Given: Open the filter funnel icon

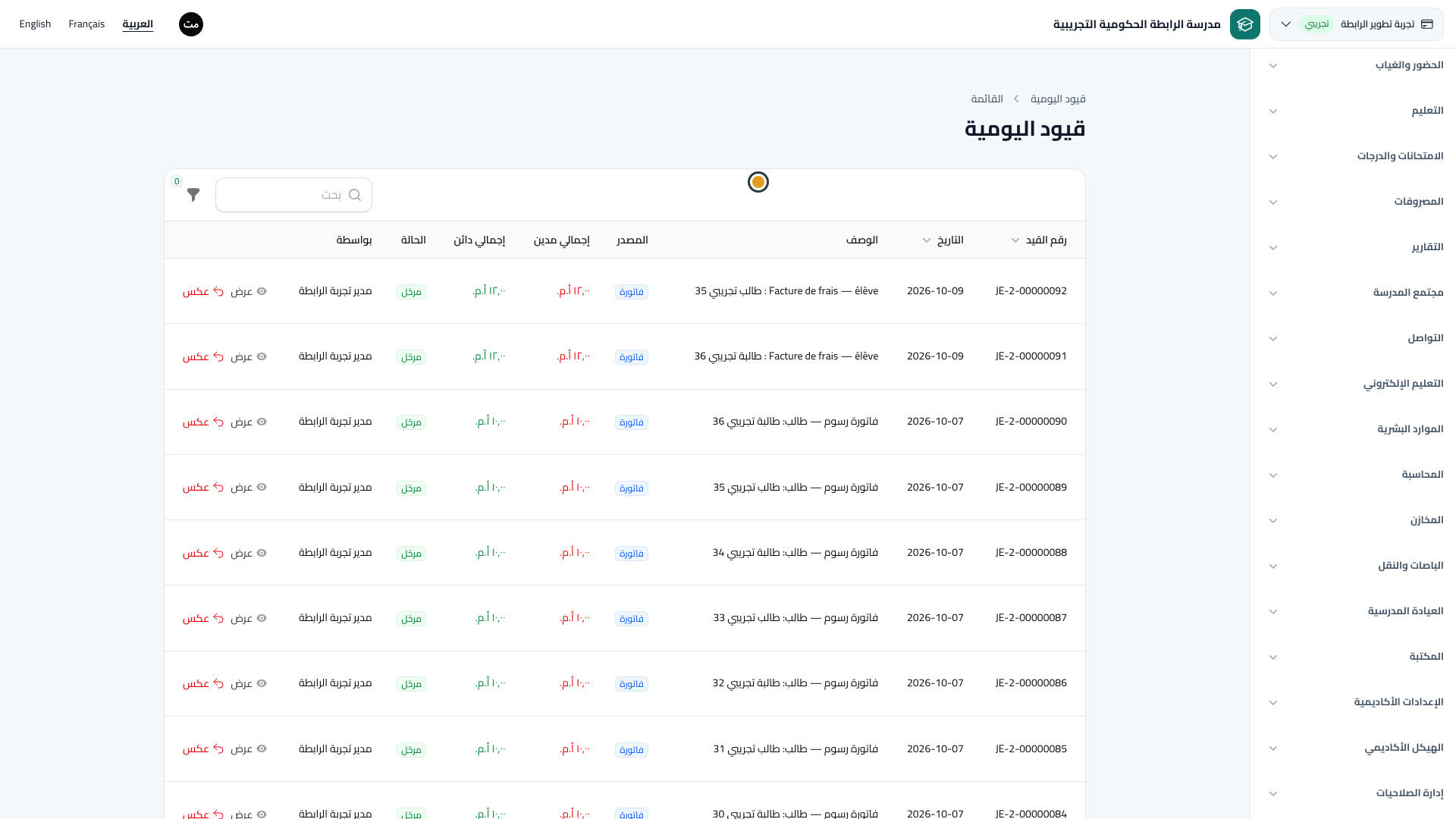Looking at the screenshot, I should (193, 195).
